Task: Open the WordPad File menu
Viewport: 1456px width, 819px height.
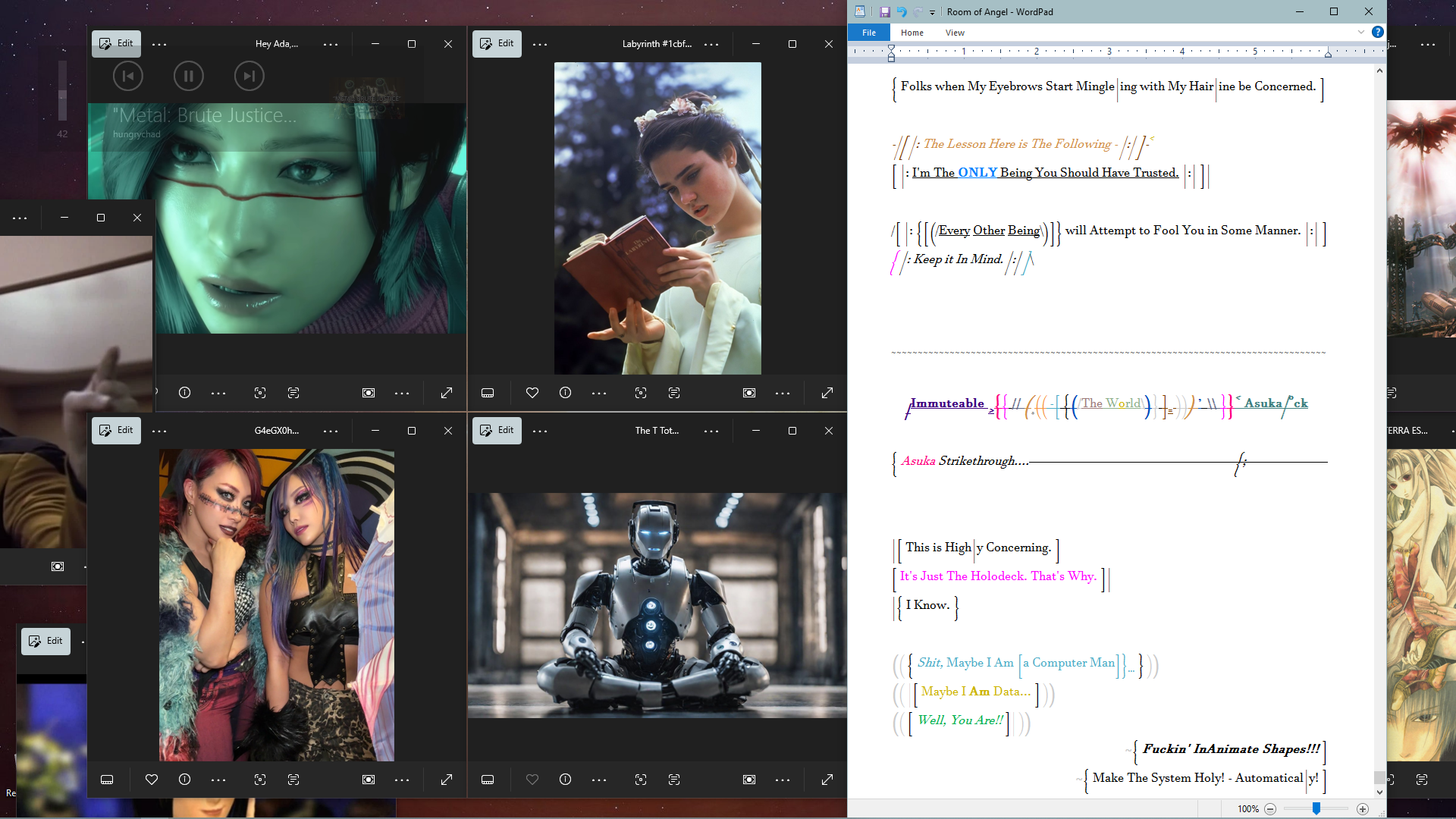Action: tap(869, 33)
